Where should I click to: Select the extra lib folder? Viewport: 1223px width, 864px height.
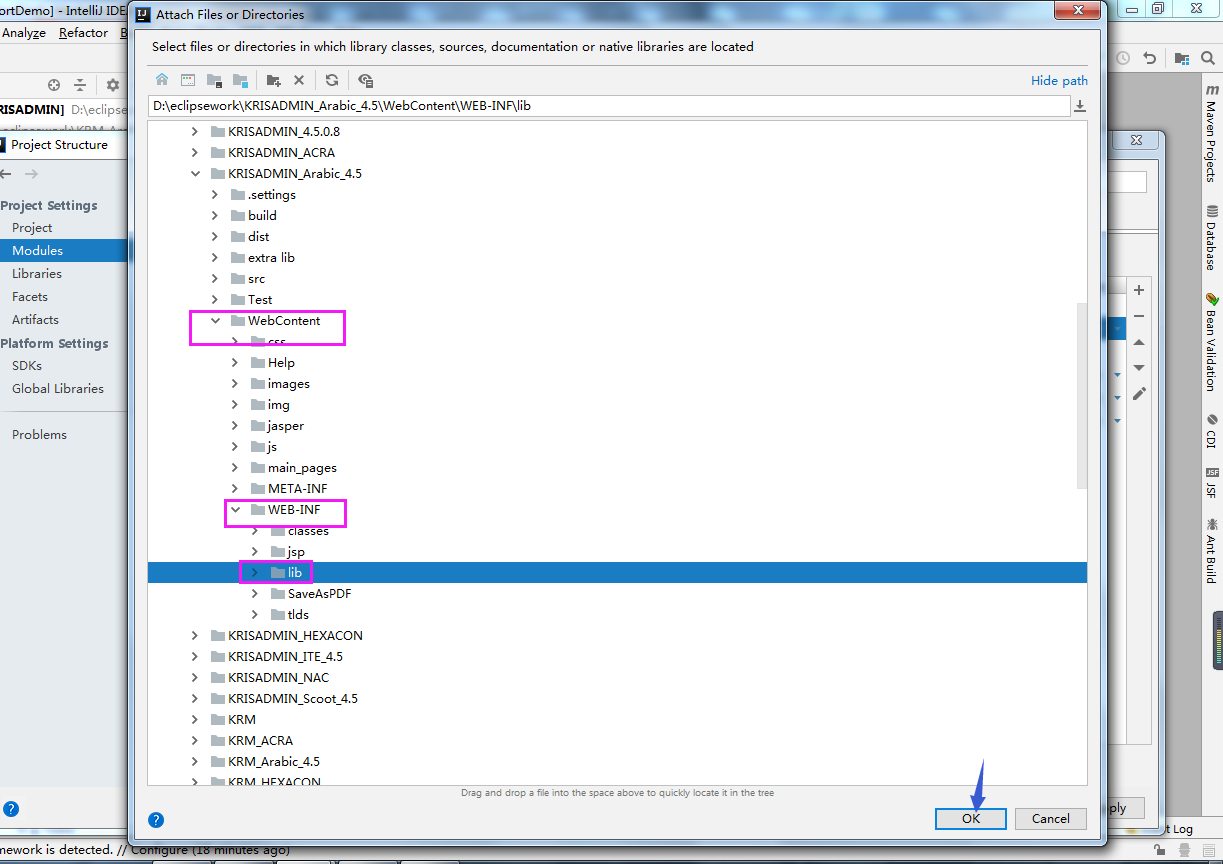pos(271,257)
